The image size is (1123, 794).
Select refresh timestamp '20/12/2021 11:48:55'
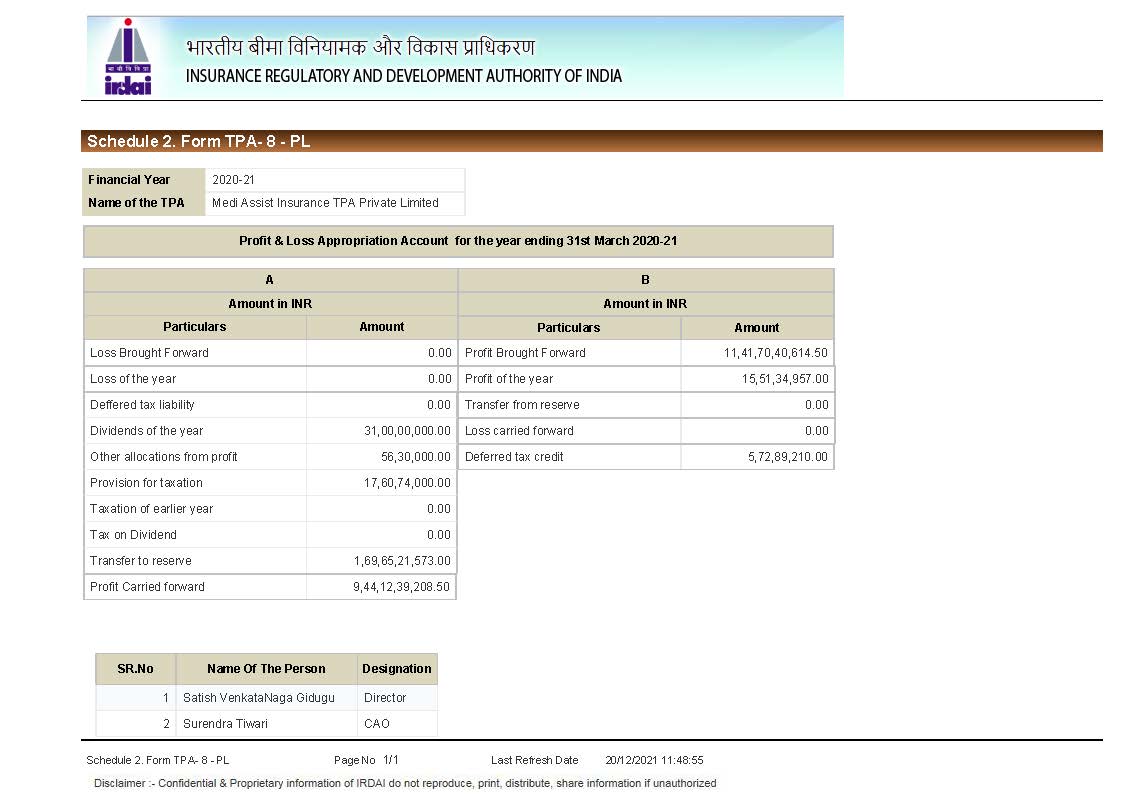[x=654, y=760]
